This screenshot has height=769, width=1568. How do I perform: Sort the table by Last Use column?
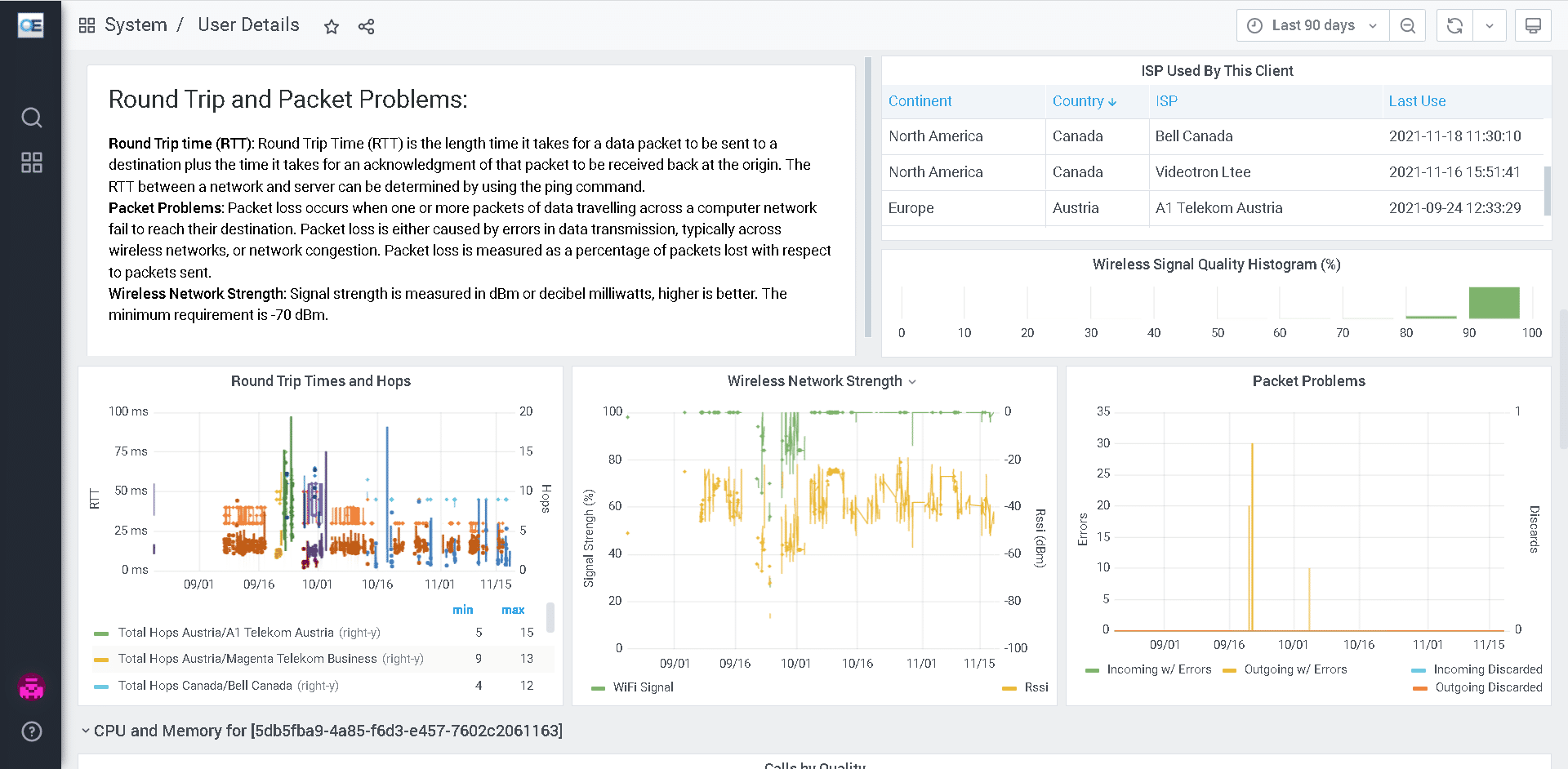1417,101
